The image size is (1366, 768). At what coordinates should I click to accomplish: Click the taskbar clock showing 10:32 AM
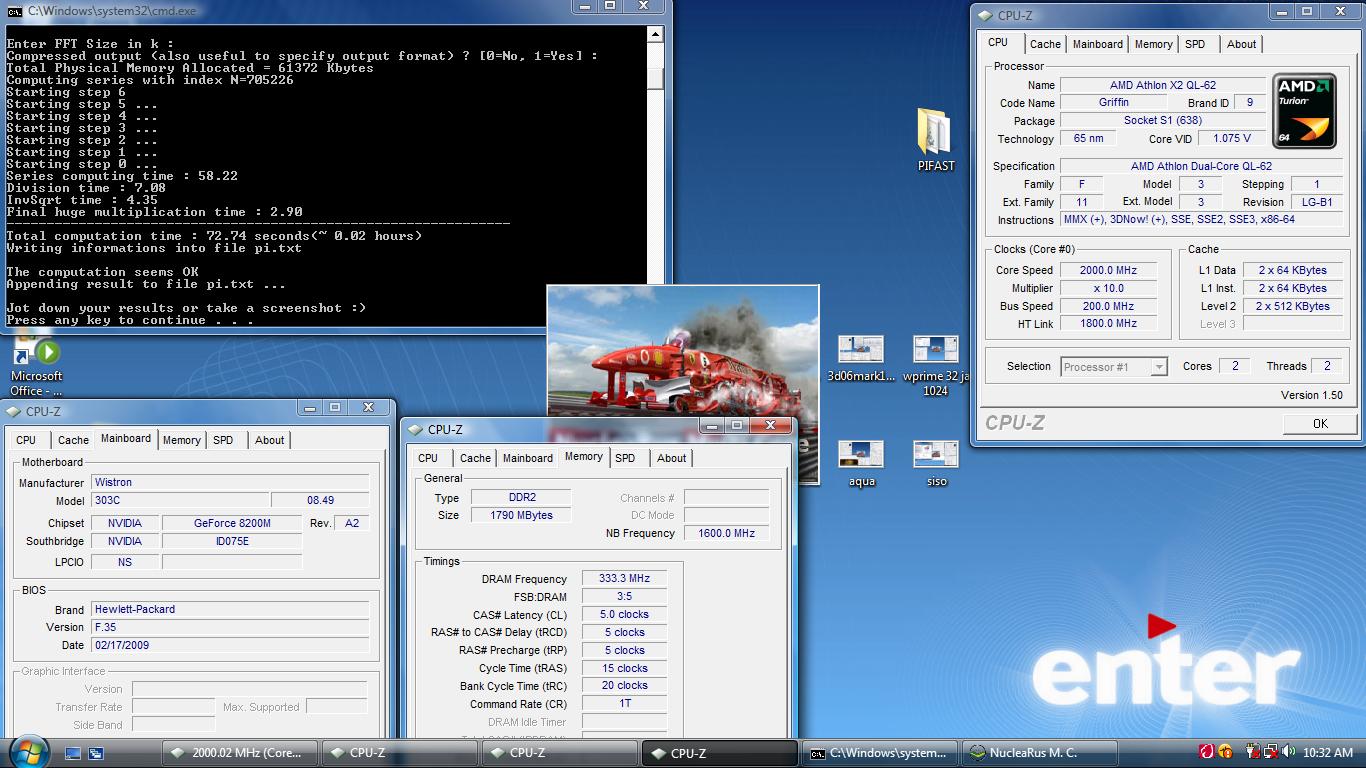[x=1328, y=752]
